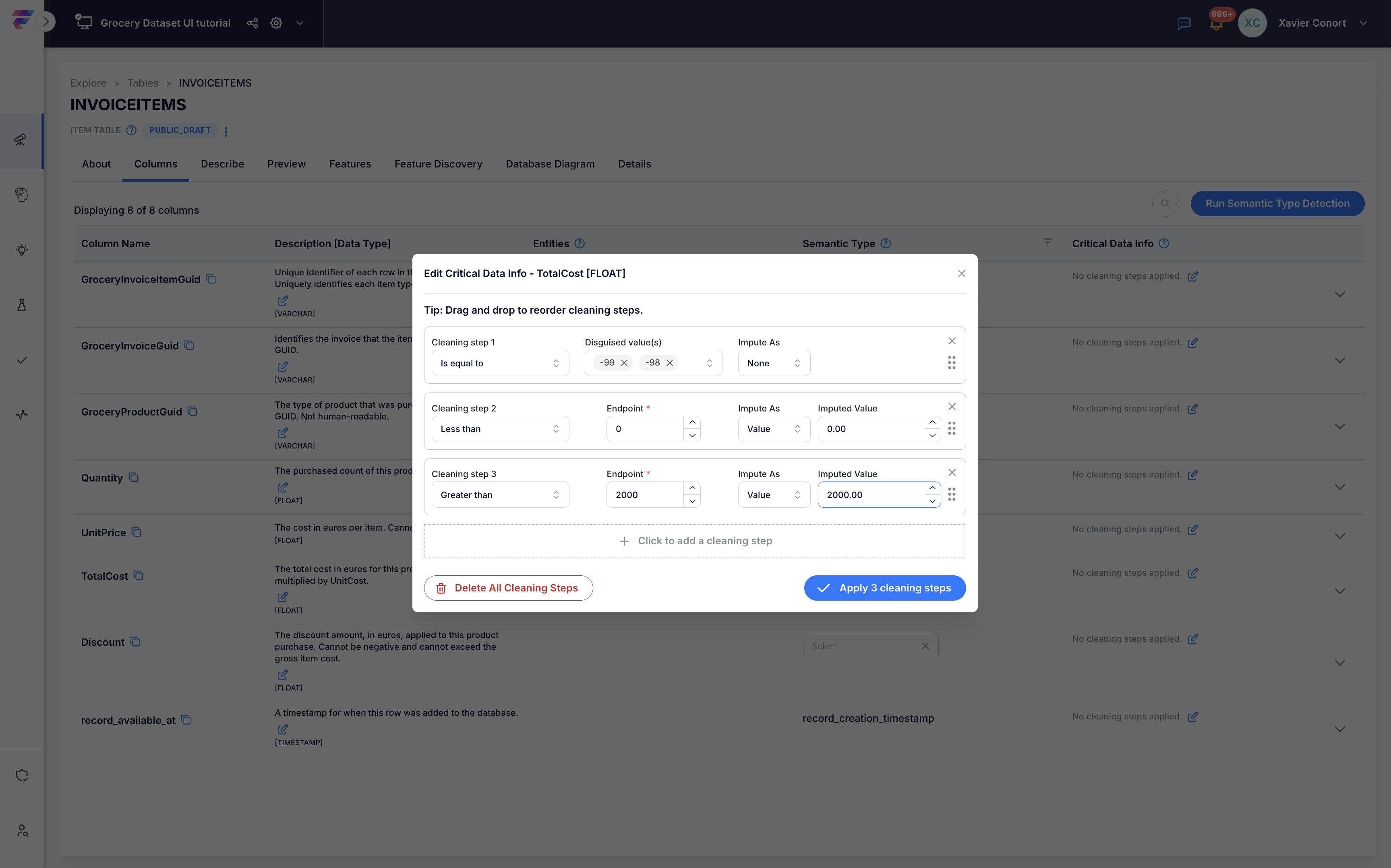The width and height of the screenshot is (1391, 868).
Task: Navigate to Tables breadcrumb link
Action: (x=143, y=83)
